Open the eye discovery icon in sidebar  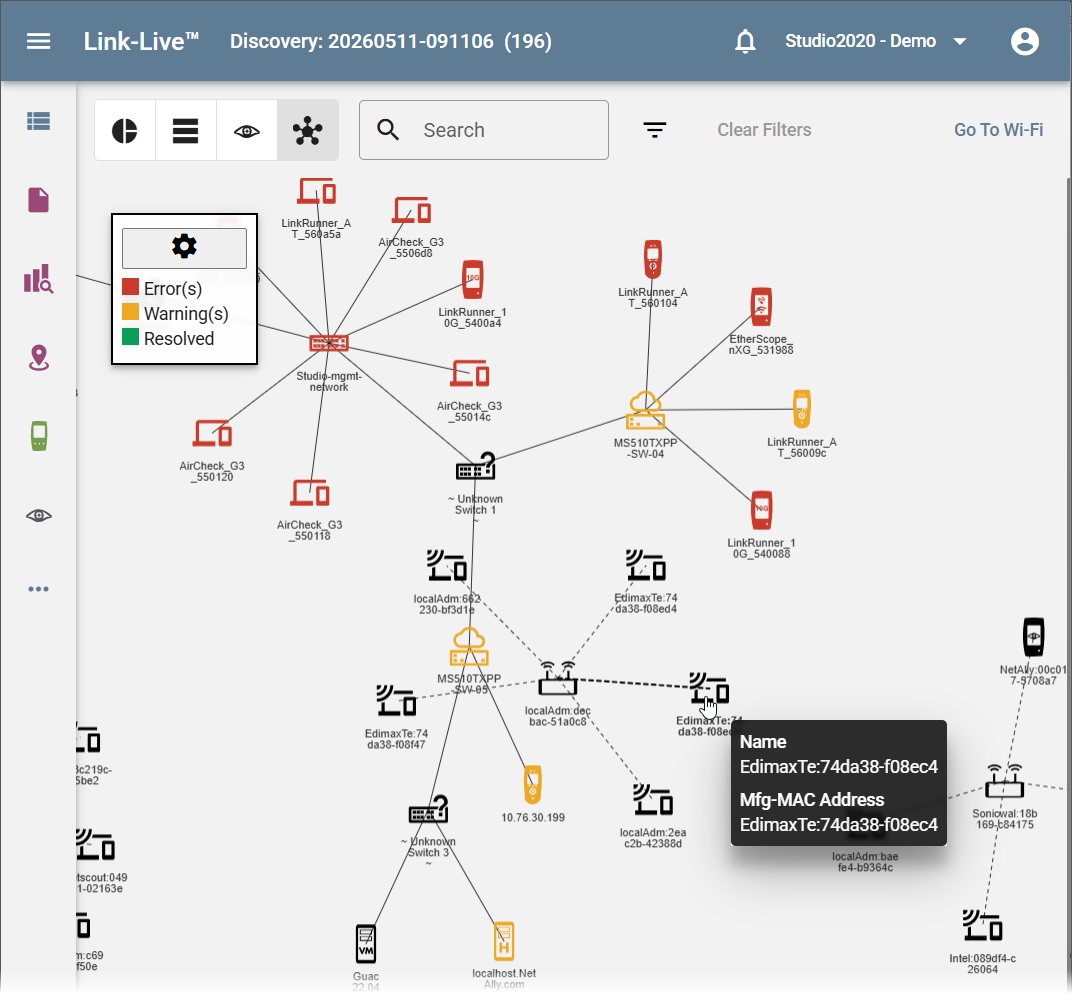[38, 515]
